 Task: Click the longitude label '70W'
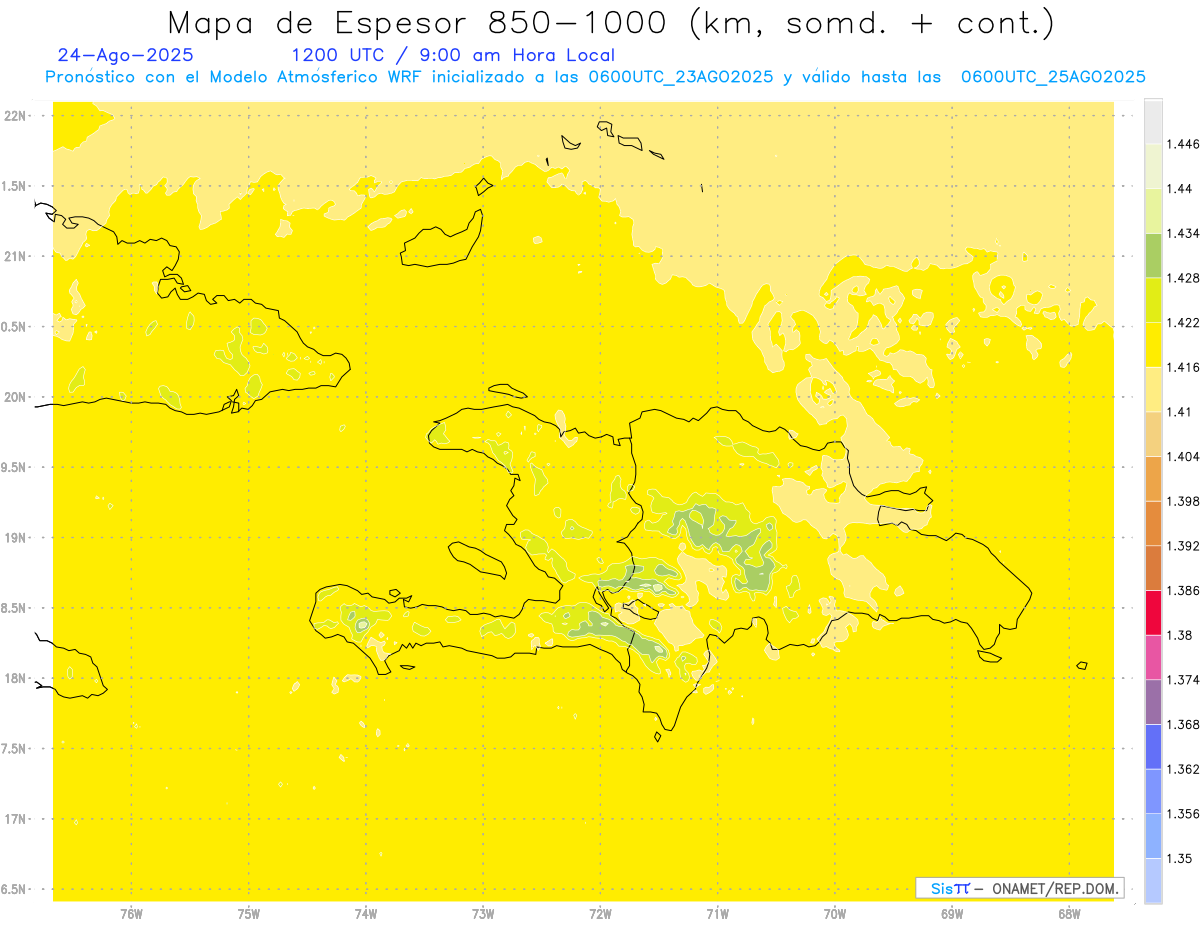tap(835, 914)
